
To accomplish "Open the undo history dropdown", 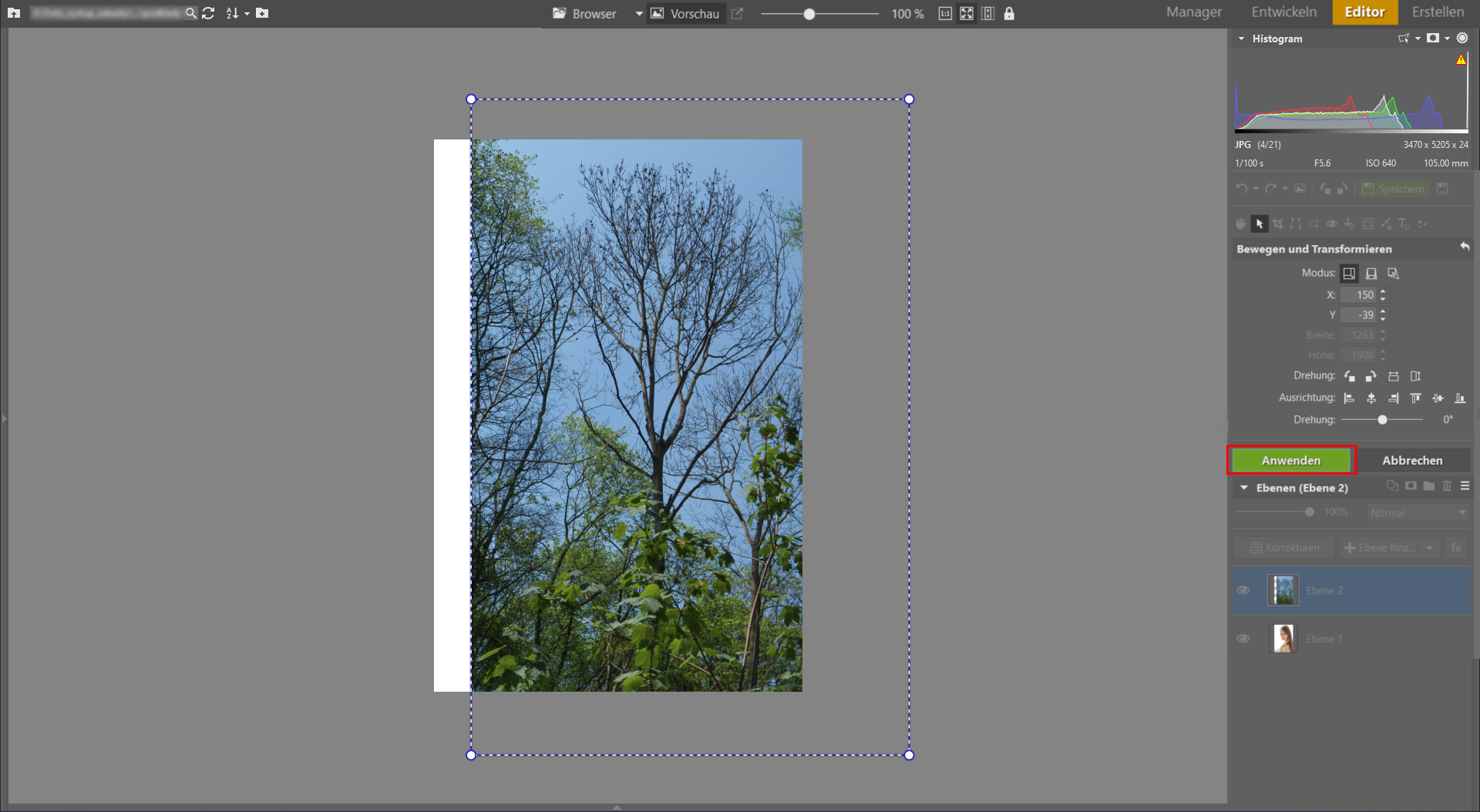I will coord(1256,189).
